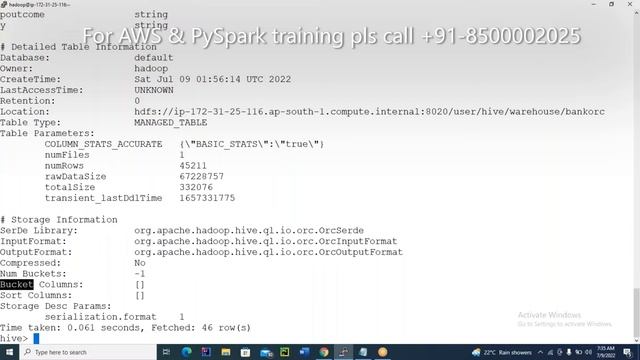Click the network icon in system tray

coord(550,352)
